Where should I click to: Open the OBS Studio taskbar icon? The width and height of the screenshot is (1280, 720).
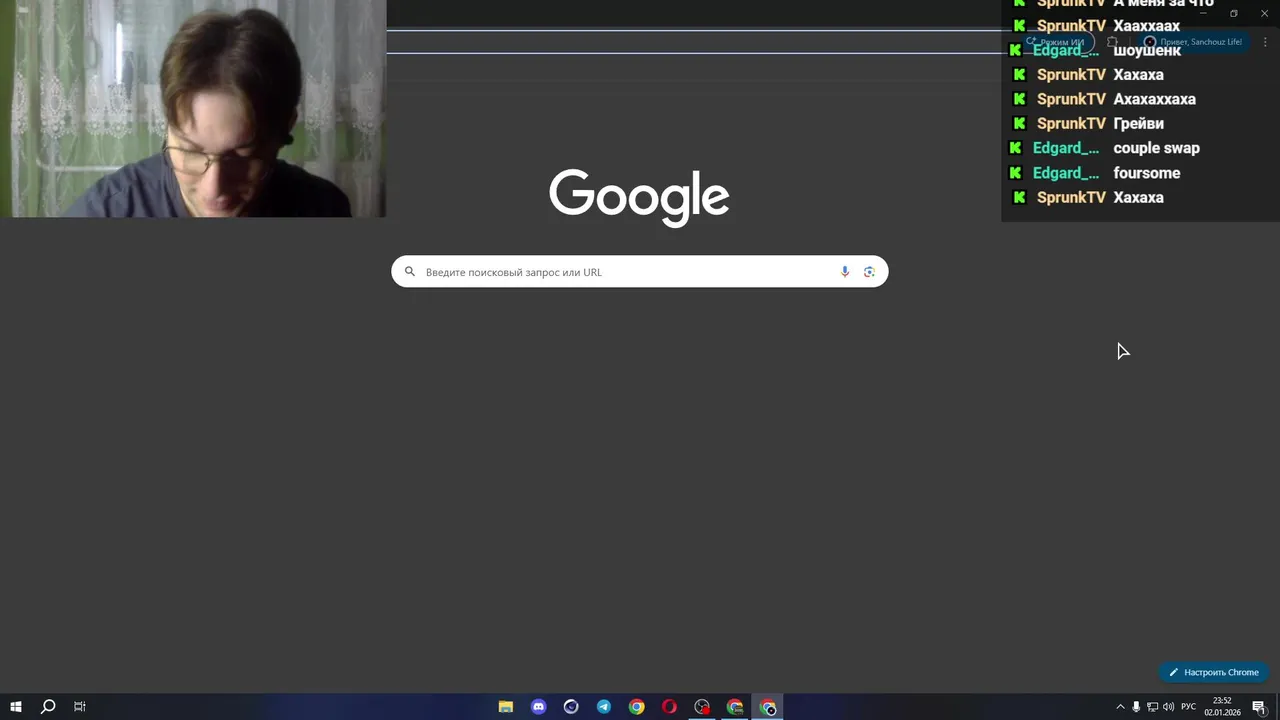tap(702, 707)
